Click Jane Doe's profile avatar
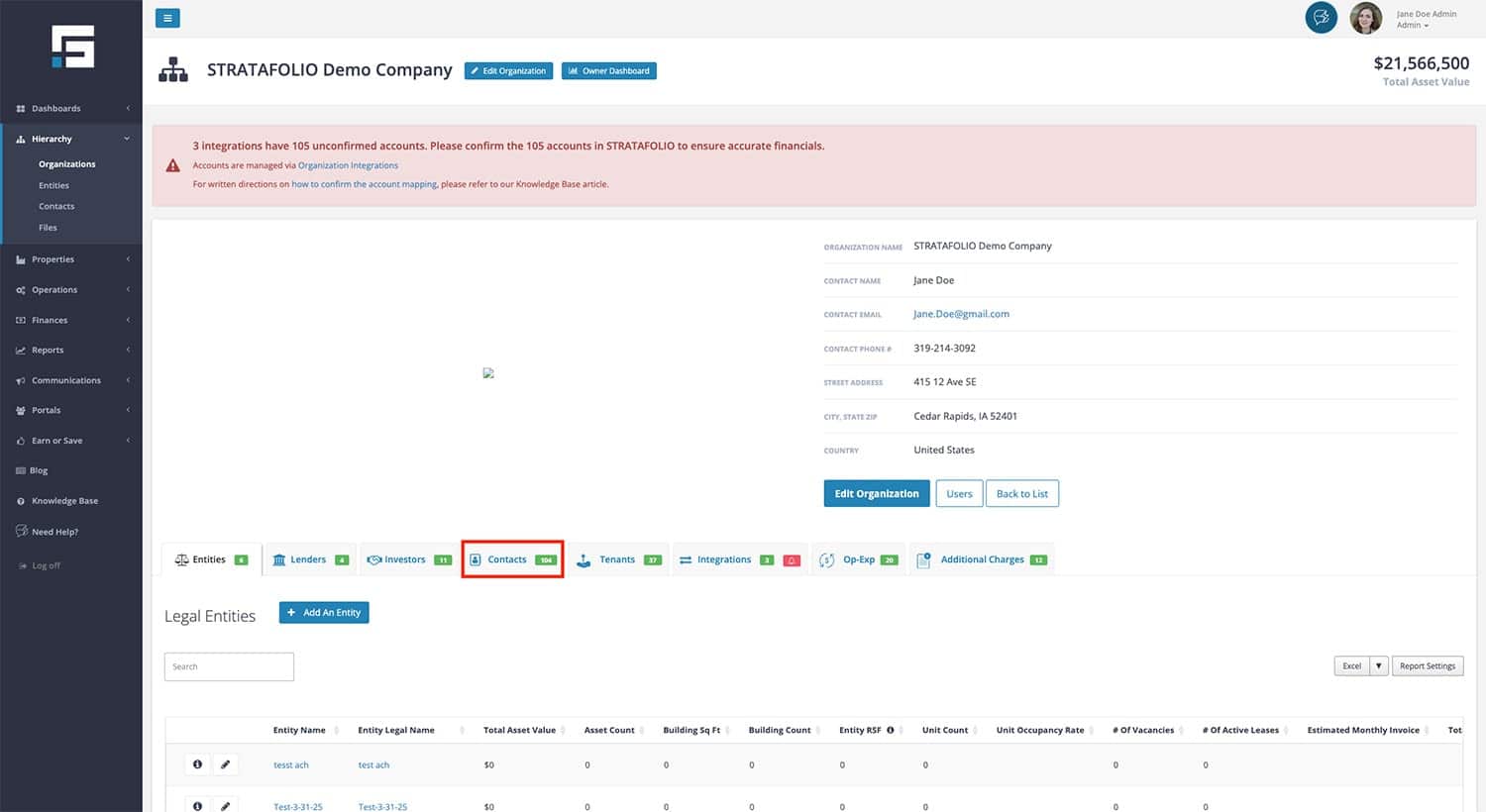1486x812 pixels. 1365,18
